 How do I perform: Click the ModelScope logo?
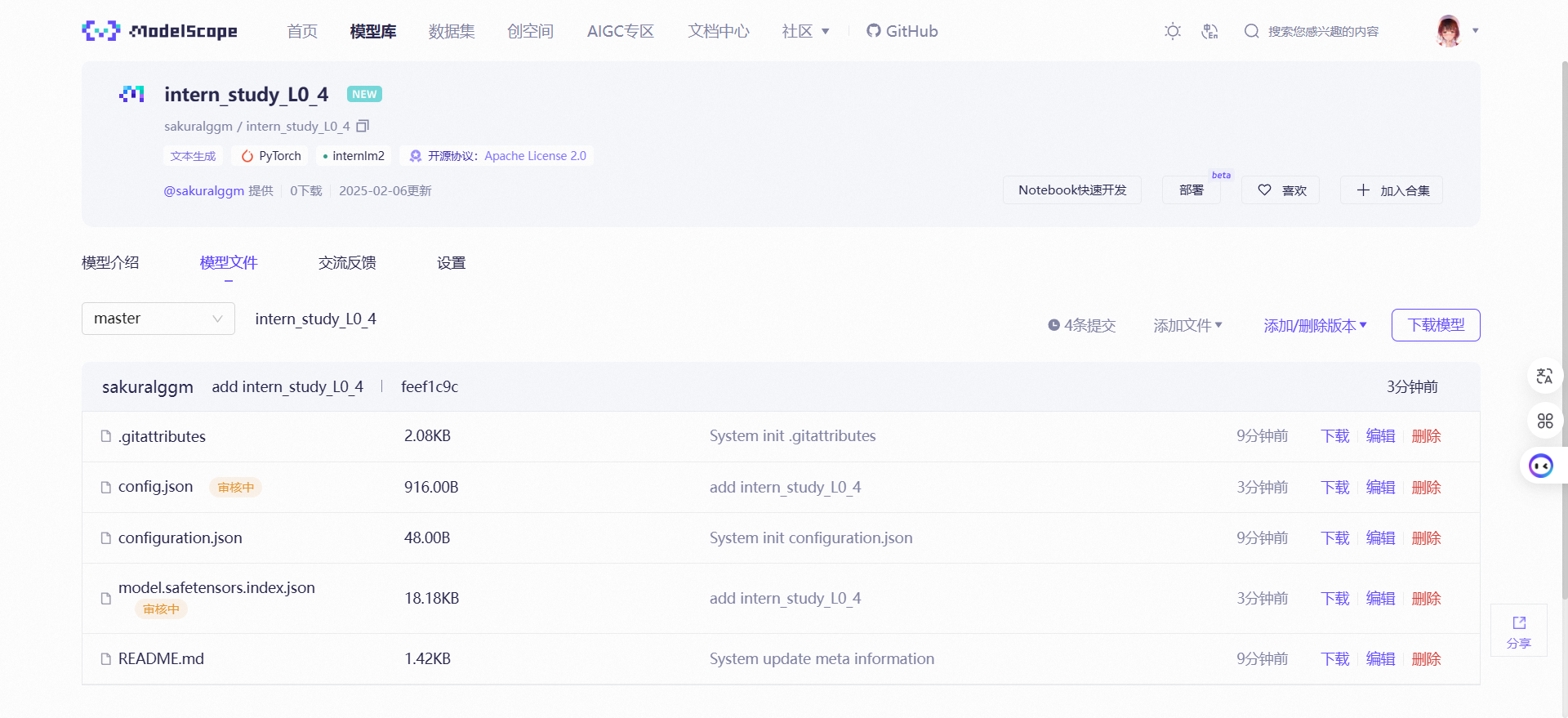pyautogui.click(x=160, y=31)
